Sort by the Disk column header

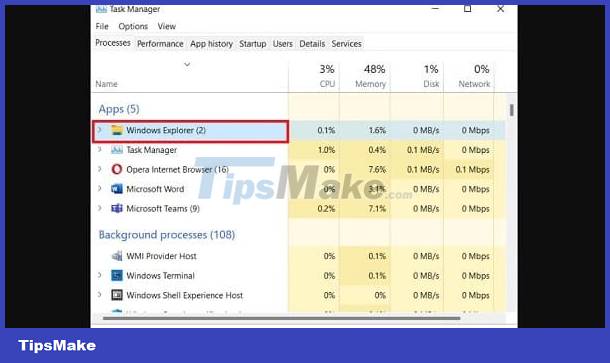[431, 84]
